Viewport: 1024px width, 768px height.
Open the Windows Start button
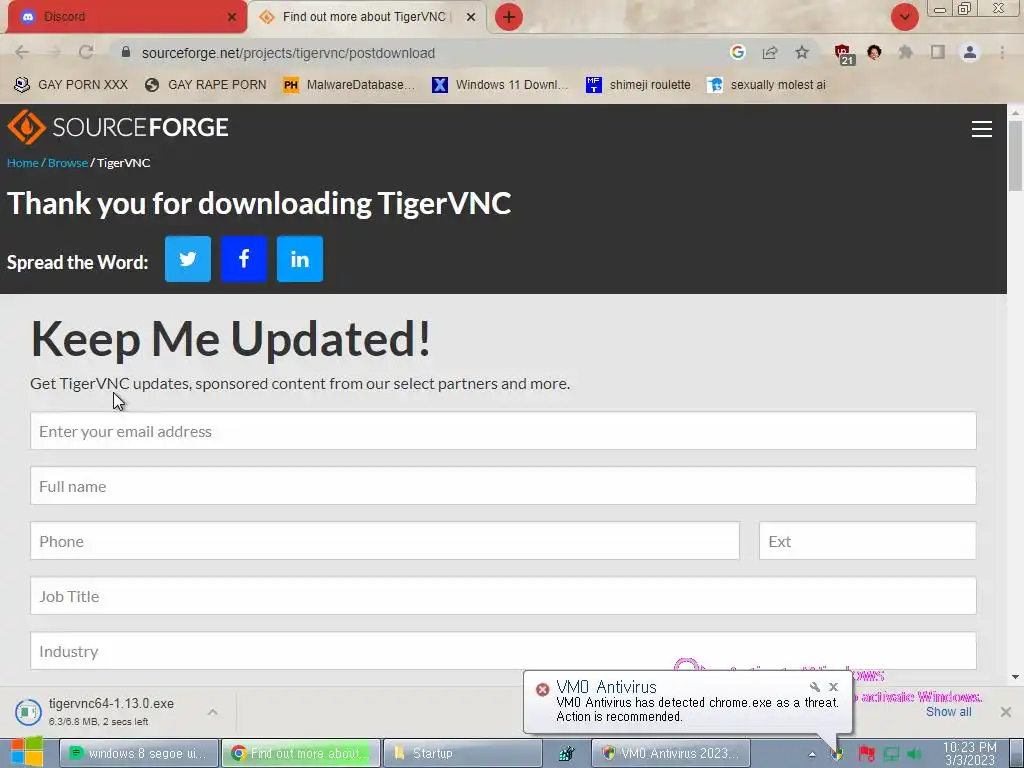tap(26, 752)
